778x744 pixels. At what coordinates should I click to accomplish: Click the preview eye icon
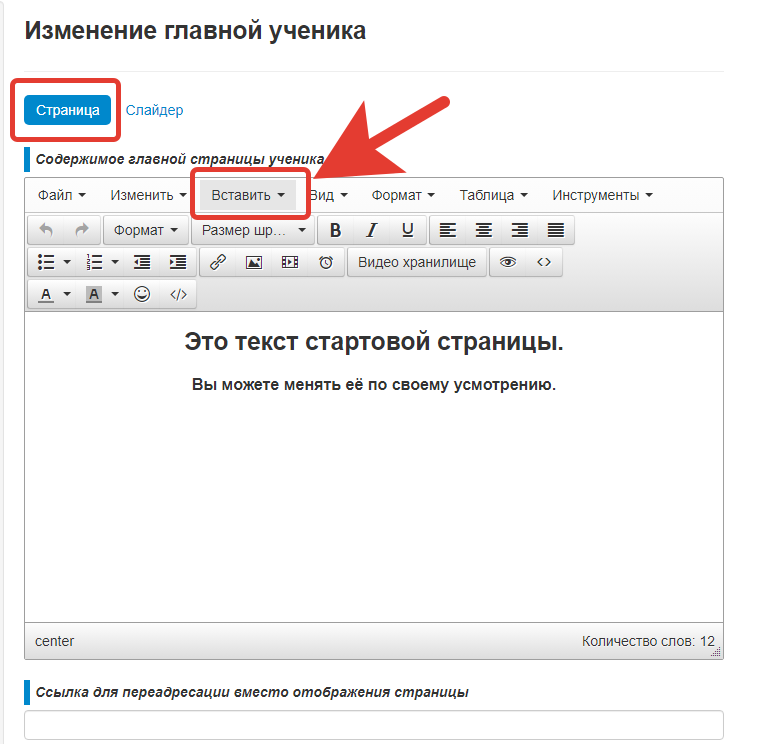coord(508,262)
